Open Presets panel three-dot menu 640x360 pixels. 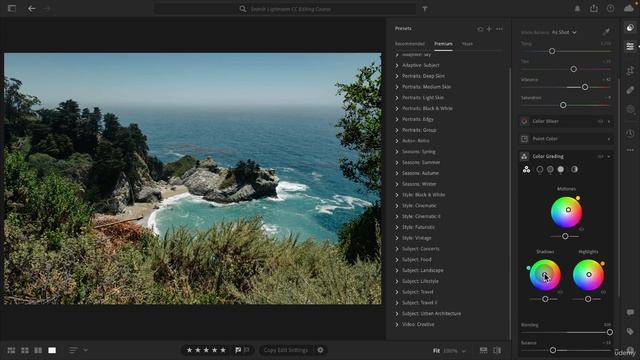[499, 29]
